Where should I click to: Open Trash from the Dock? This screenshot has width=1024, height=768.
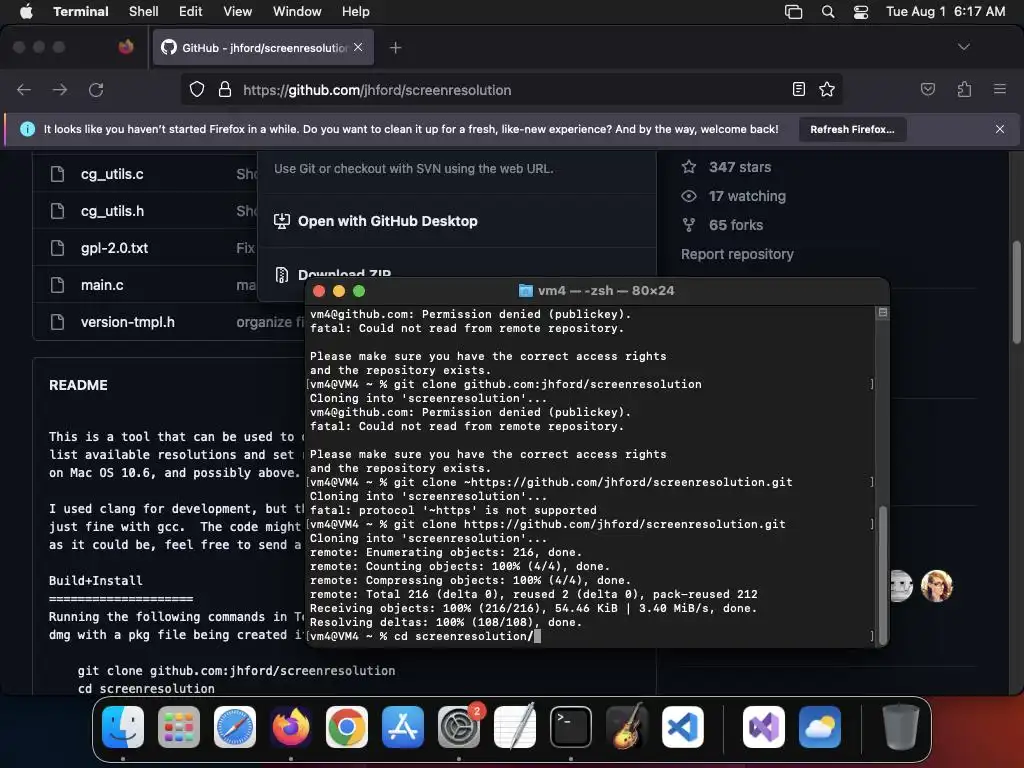tap(901, 727)
